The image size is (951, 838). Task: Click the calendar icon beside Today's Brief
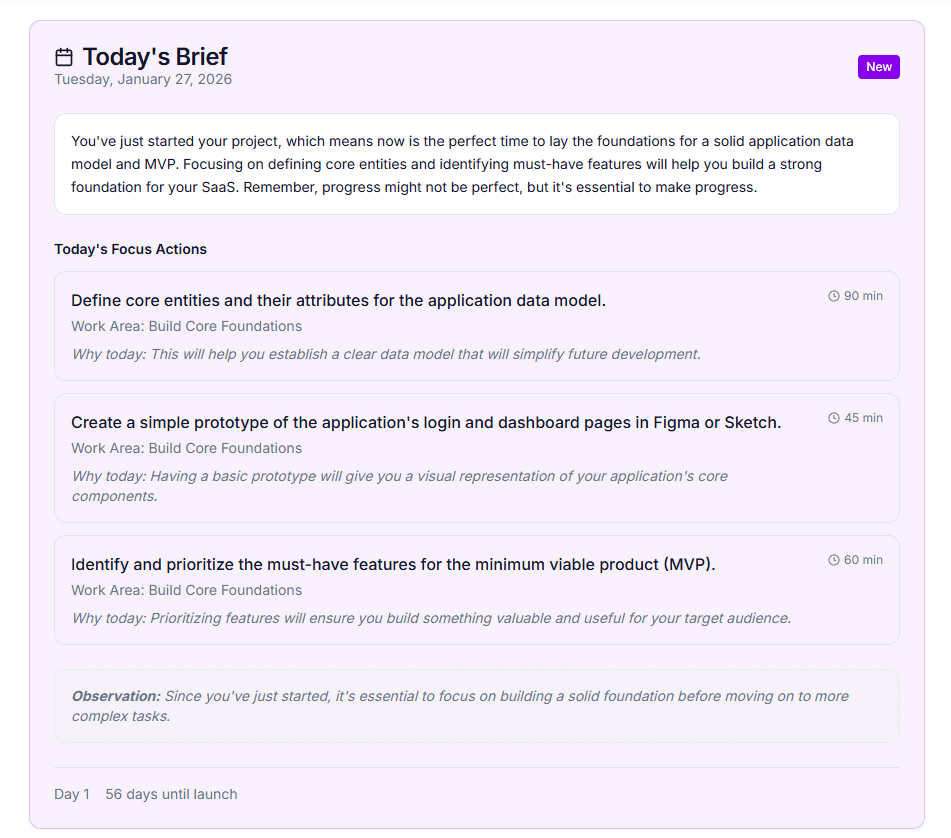coord(63,56)
